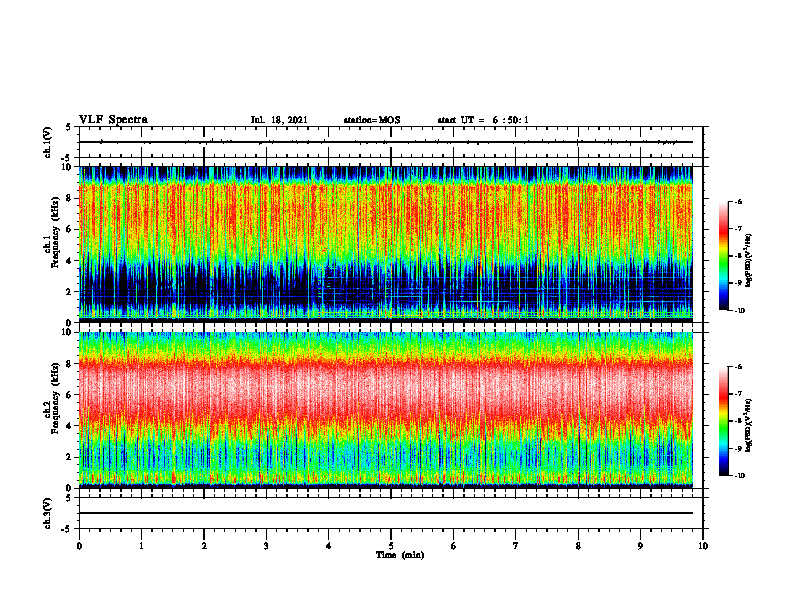Click ch.2 frequency axis tick label "4"
The height and width of the screenshot is (612, 792).
tap(70, 426)
